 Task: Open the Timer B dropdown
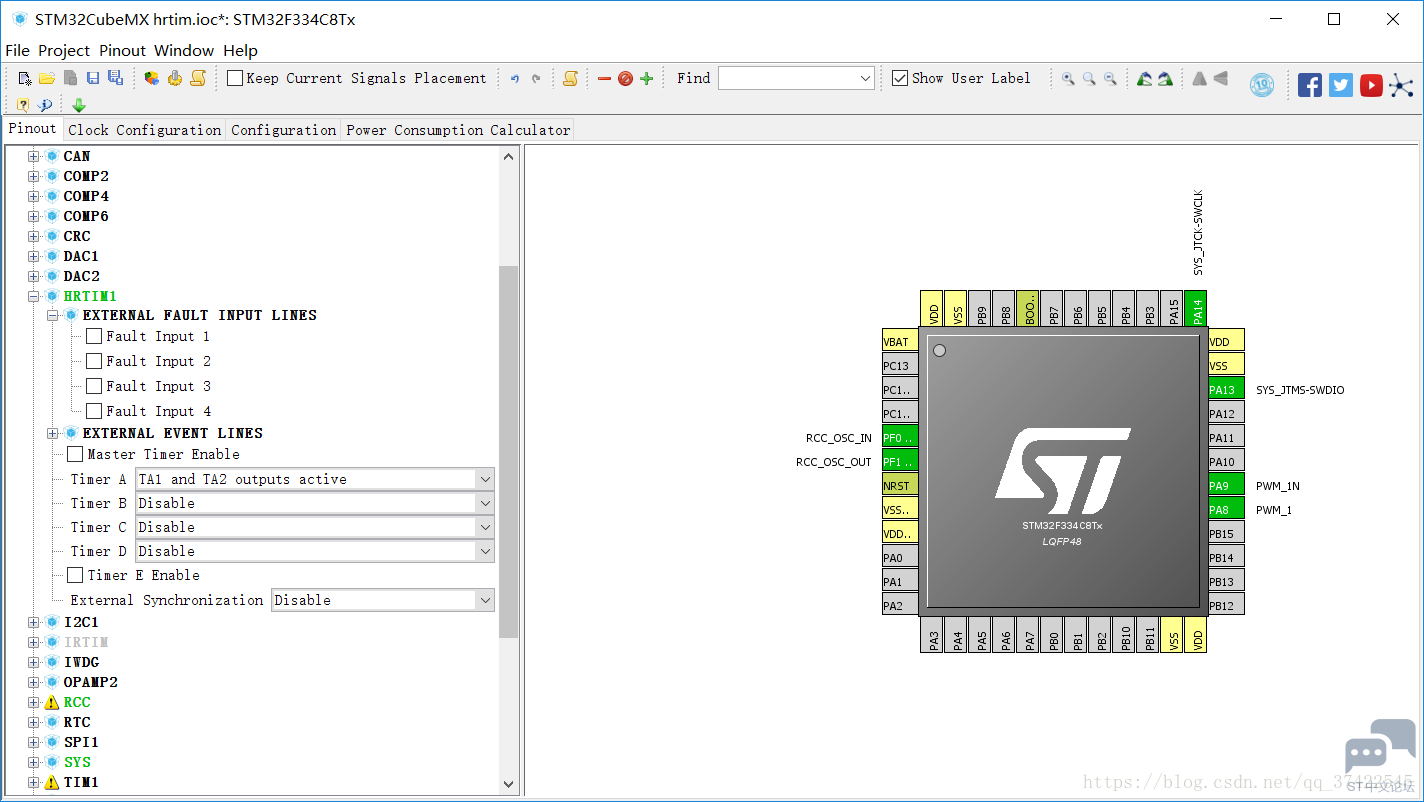tap(315, 503)
